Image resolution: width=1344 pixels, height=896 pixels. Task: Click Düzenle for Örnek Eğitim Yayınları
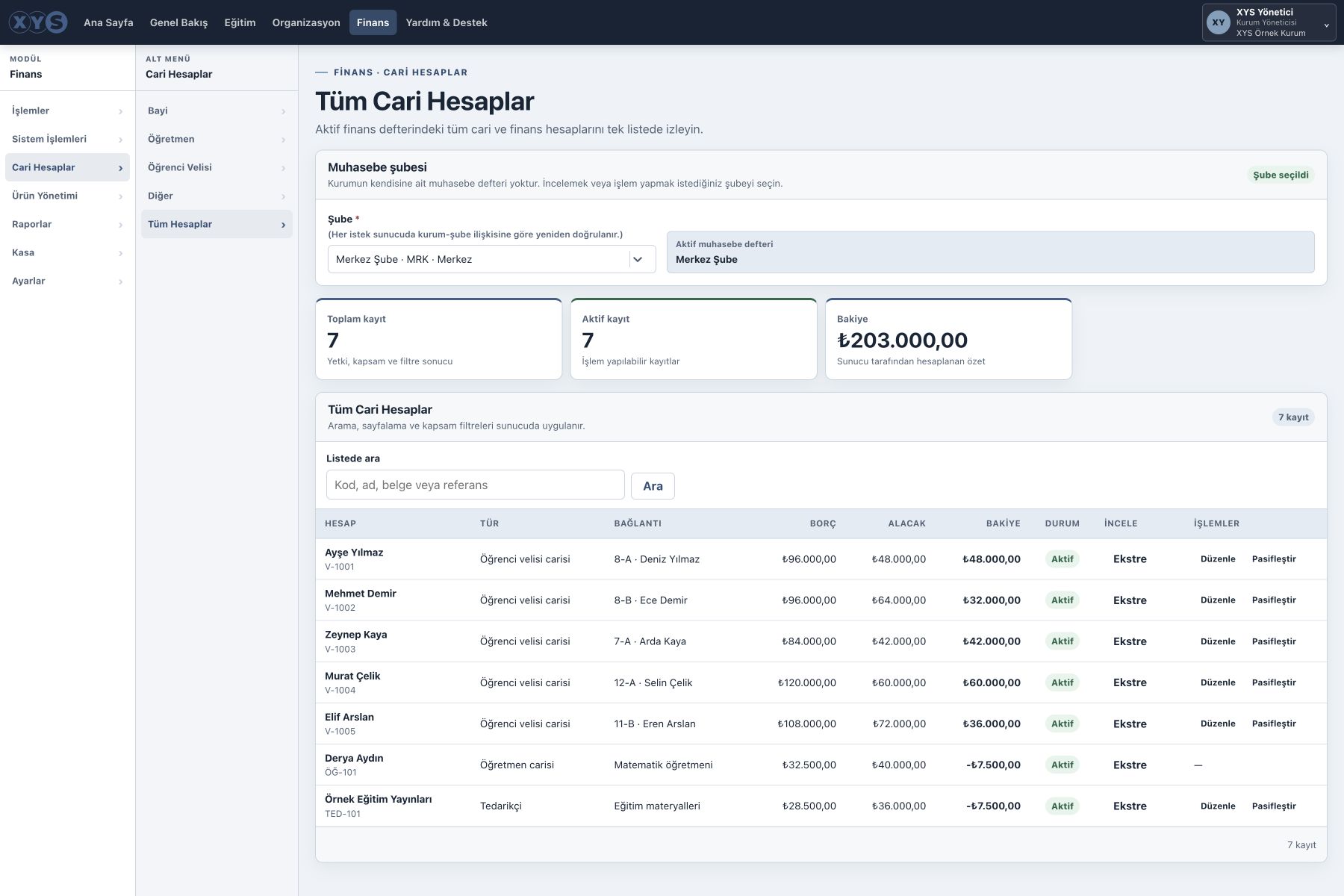[1218, 806]
